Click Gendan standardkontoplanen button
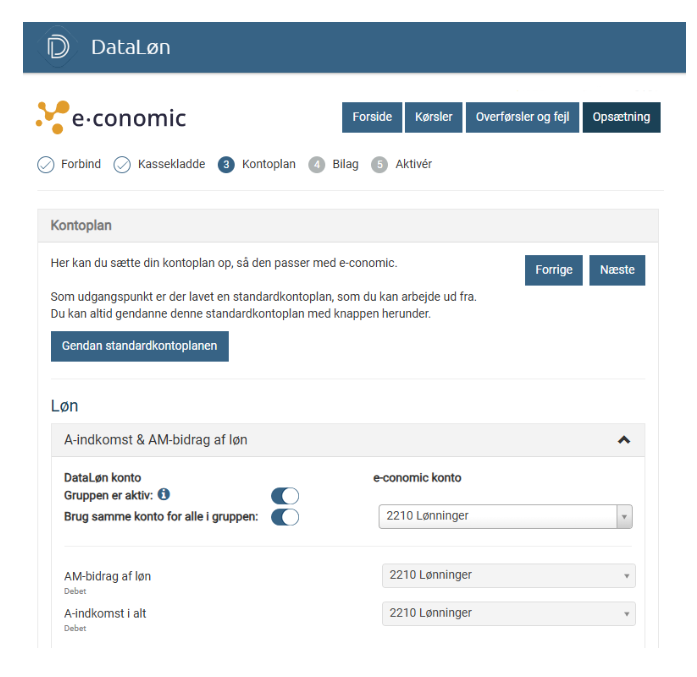Viewport: 697px width, 677px height. pyautogui.click(x=140, y=346)
